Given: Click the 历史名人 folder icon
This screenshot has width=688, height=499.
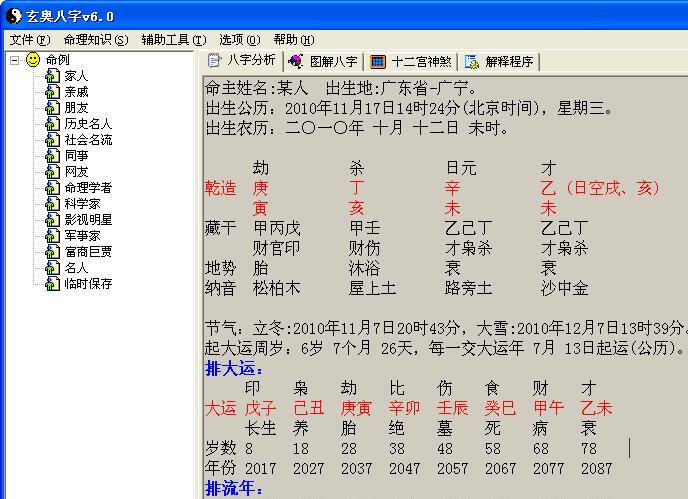Looking at the screenshot, I should point(53,124).
